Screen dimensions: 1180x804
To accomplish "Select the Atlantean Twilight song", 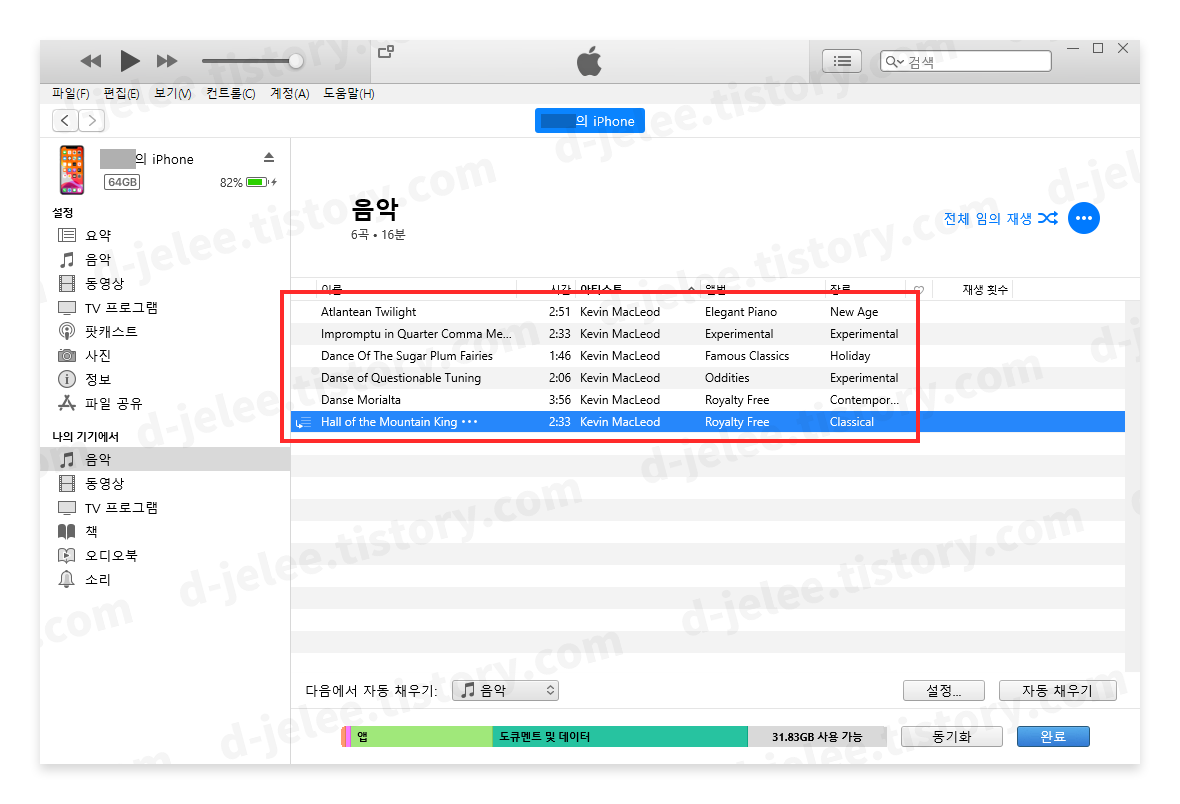I will click(x=368, y=312).
